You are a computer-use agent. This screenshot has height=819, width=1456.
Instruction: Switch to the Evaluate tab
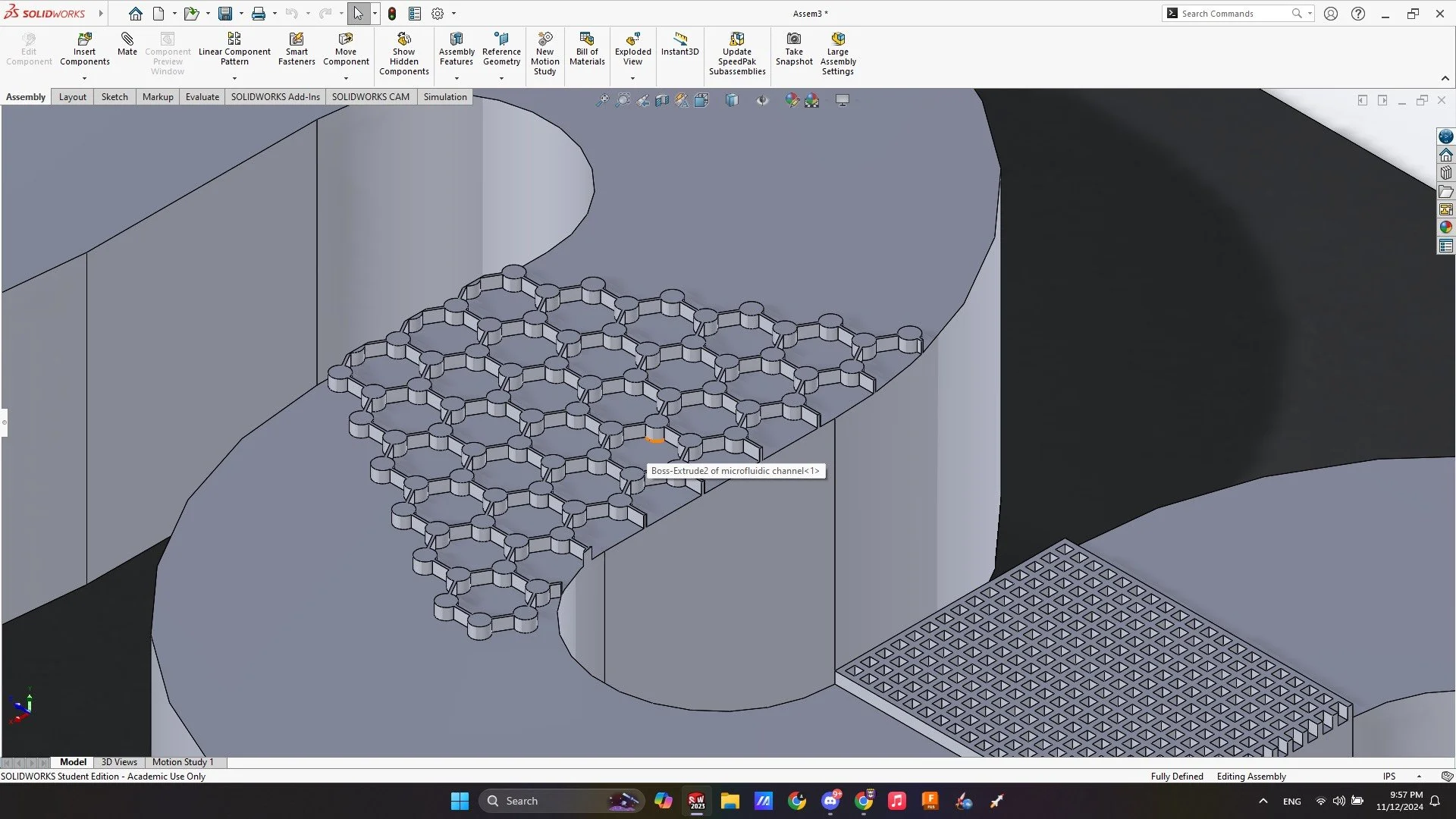(202, 97)
